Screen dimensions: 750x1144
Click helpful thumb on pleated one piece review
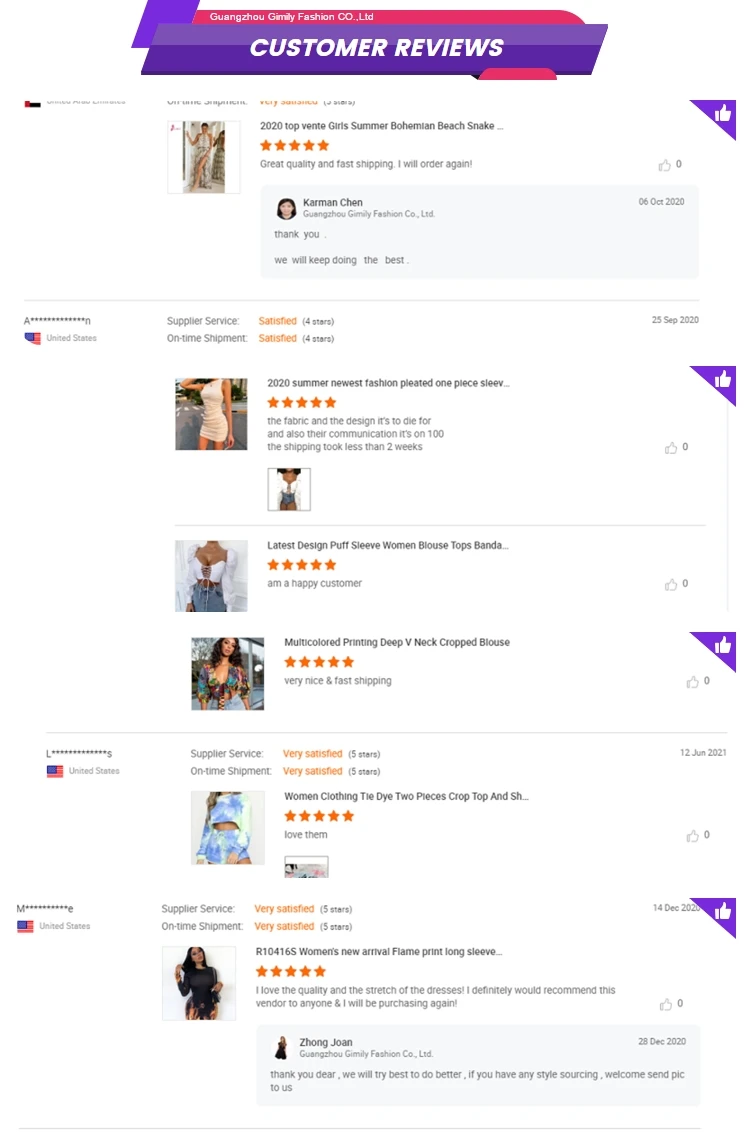tap(671, 447)
